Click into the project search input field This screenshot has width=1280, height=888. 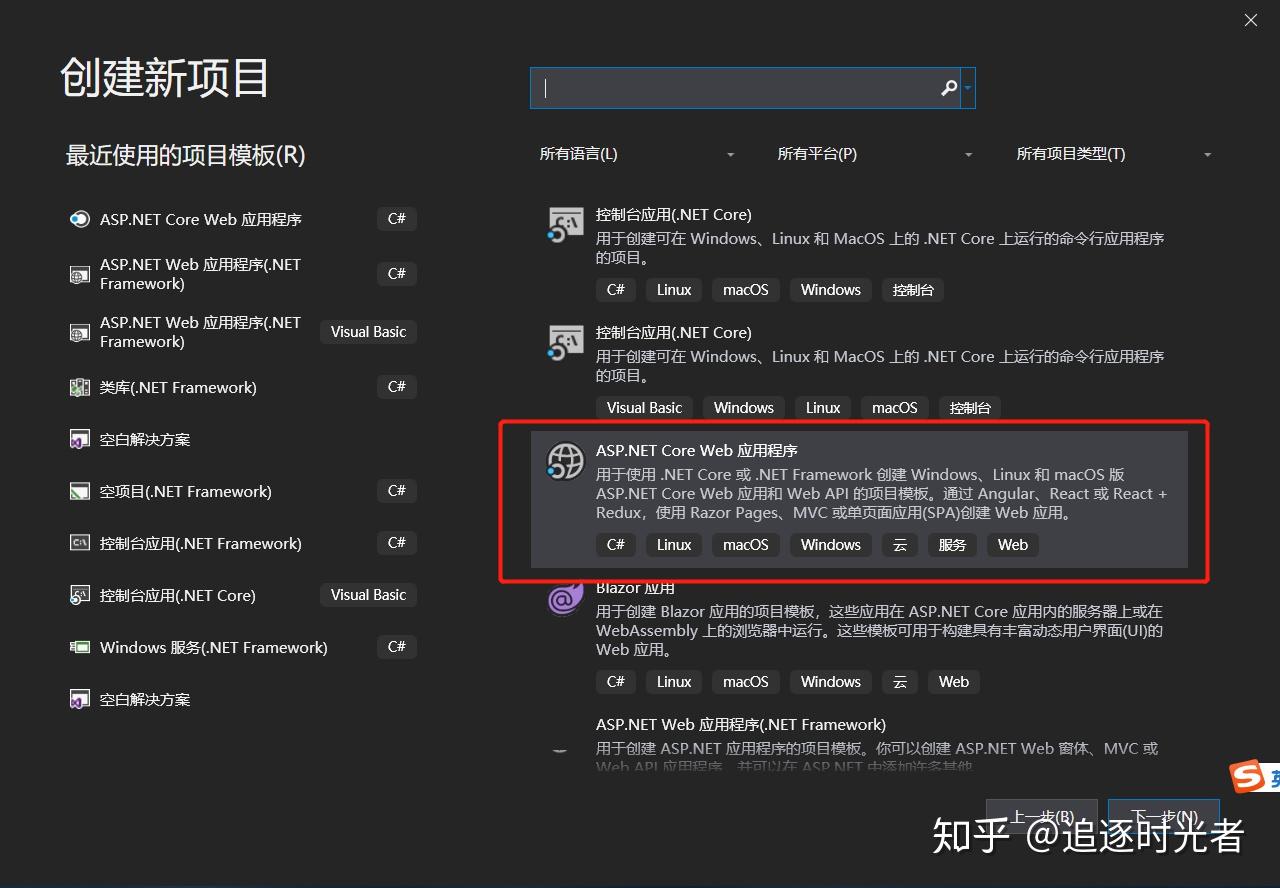click(740, 88)
